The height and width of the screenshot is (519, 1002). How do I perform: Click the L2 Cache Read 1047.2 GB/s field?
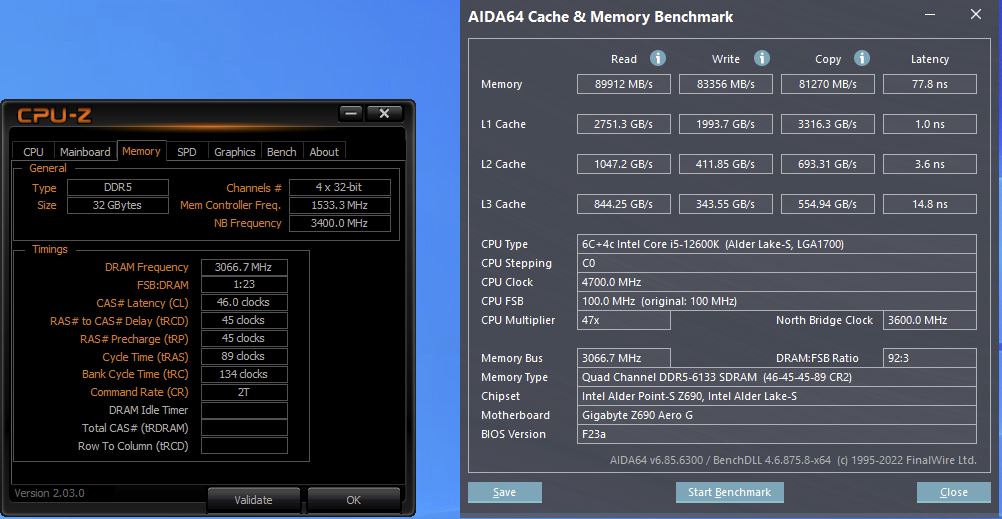point(624,164)
